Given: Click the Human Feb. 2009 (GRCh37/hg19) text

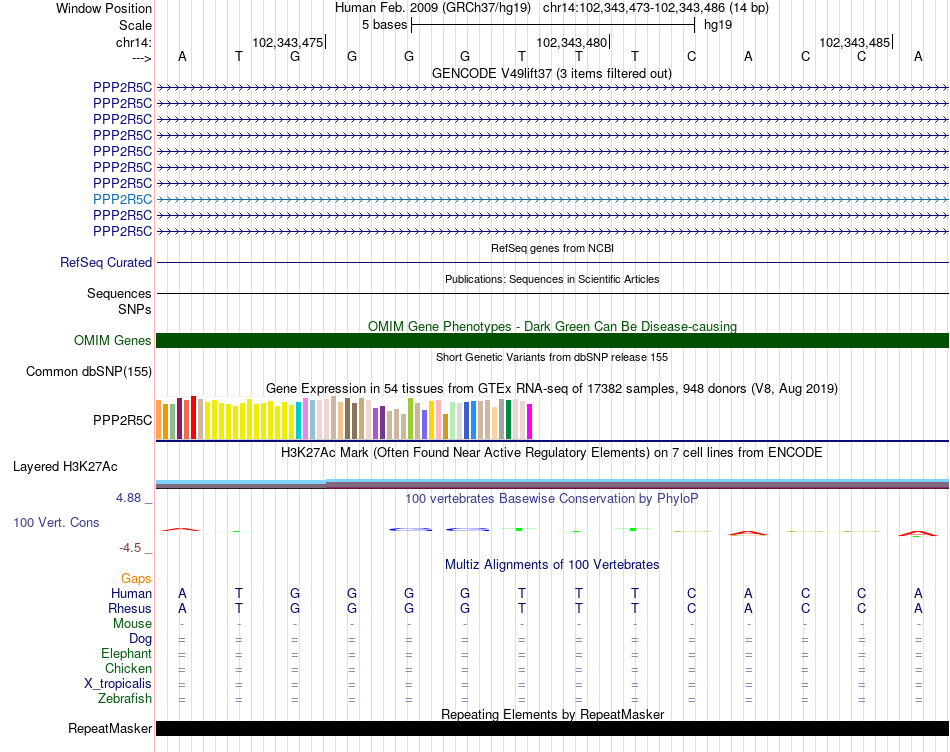Looking at the screenshot, I should (x=433, y=8).
